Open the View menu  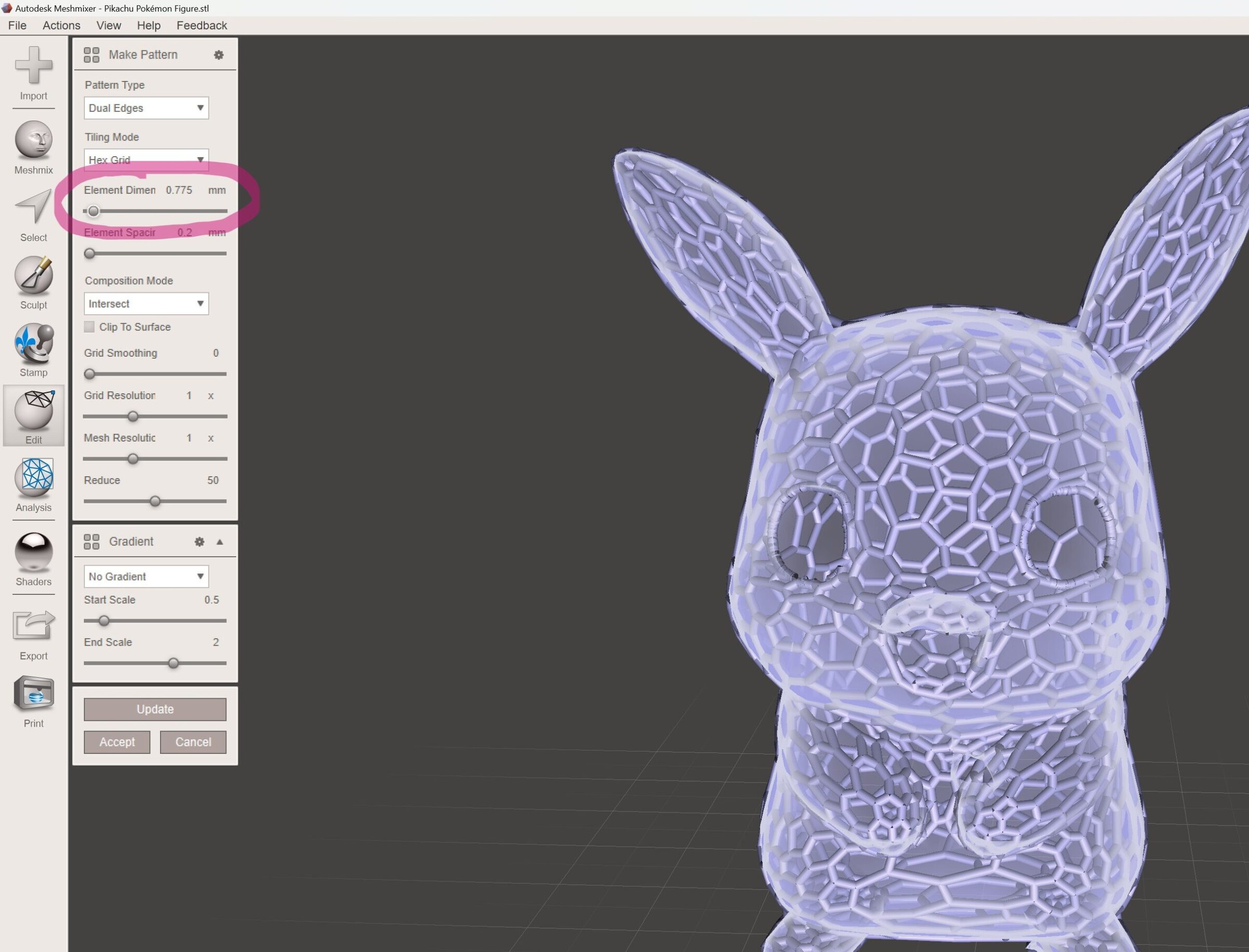(x=108, y=26)
